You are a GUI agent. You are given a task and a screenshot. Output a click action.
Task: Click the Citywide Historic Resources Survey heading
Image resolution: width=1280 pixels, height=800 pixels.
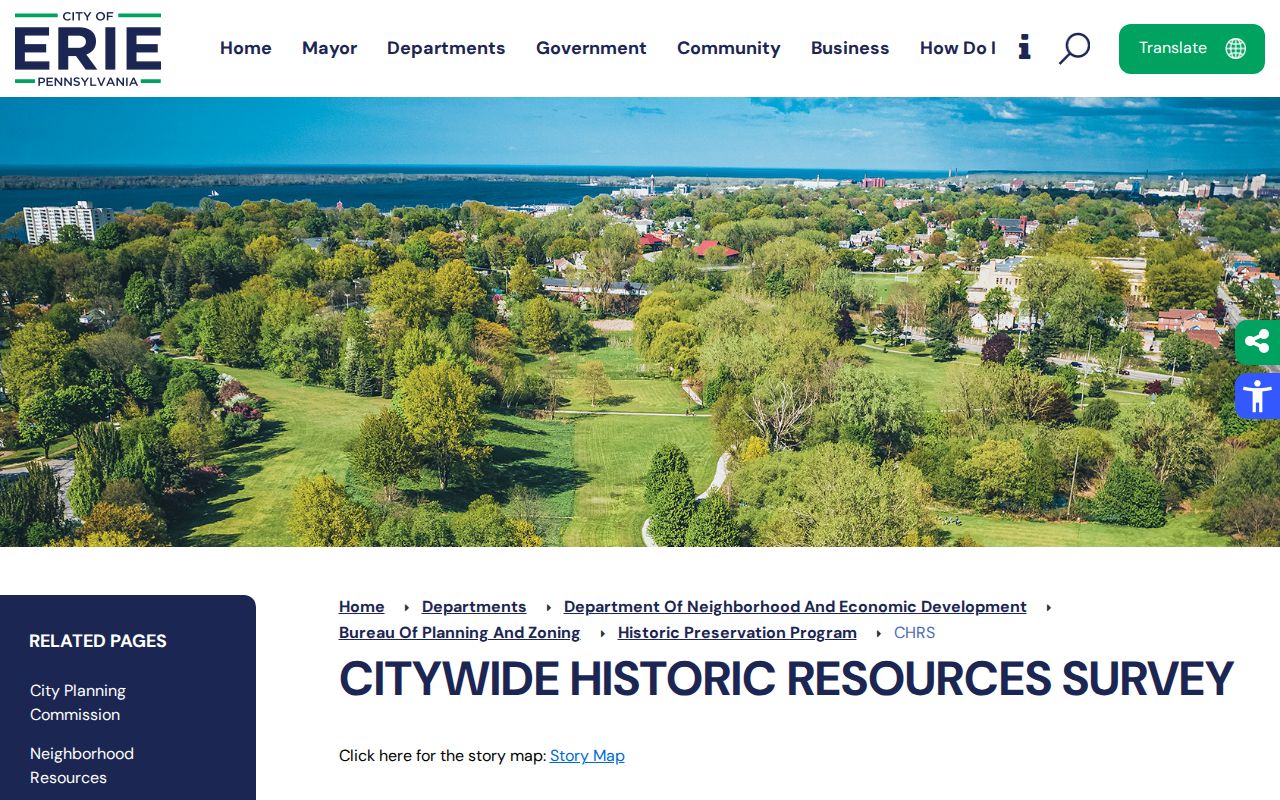(x=786, y=679)
